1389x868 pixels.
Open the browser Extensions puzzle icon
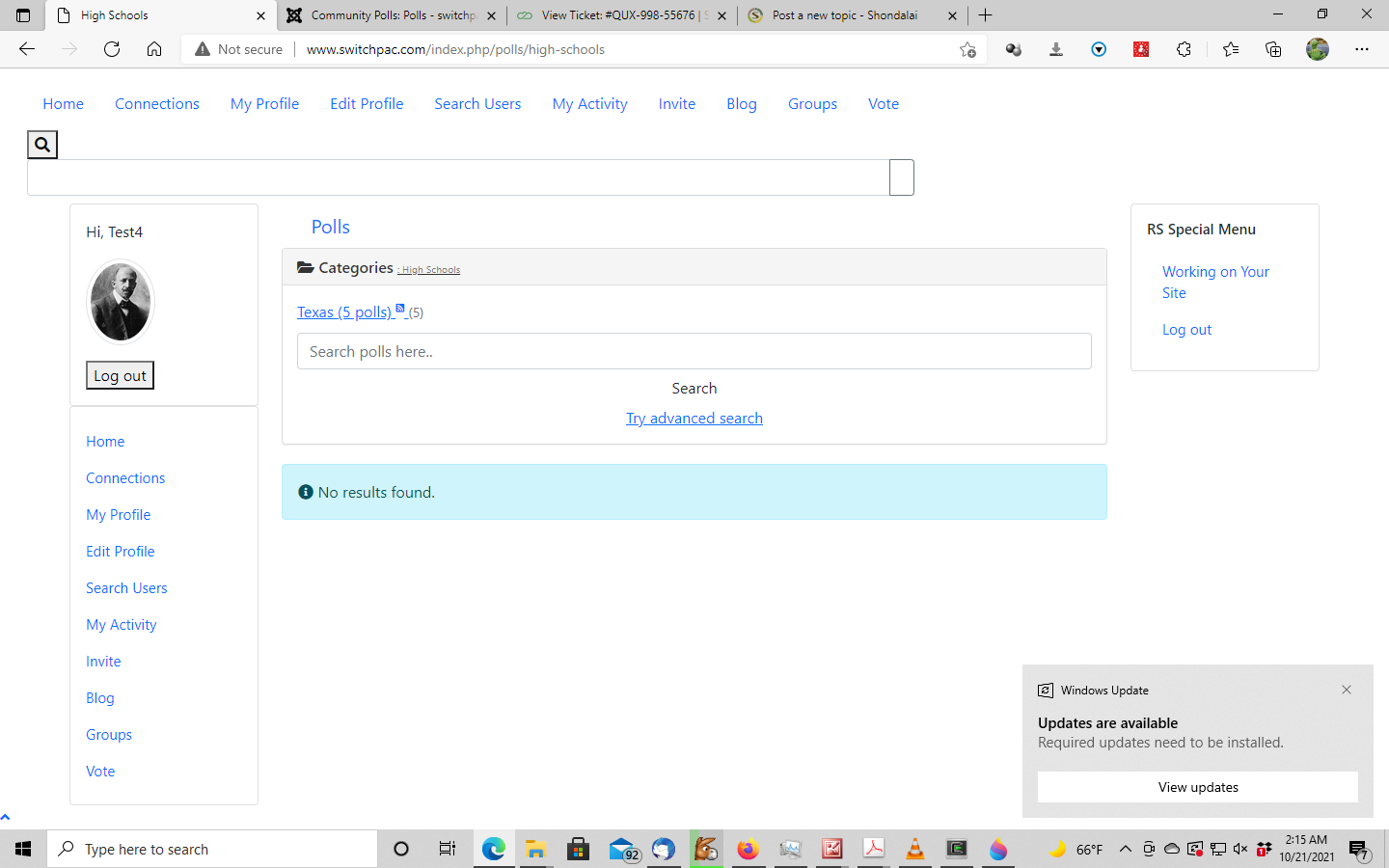pyautogui.click(x=1184, y=49)
